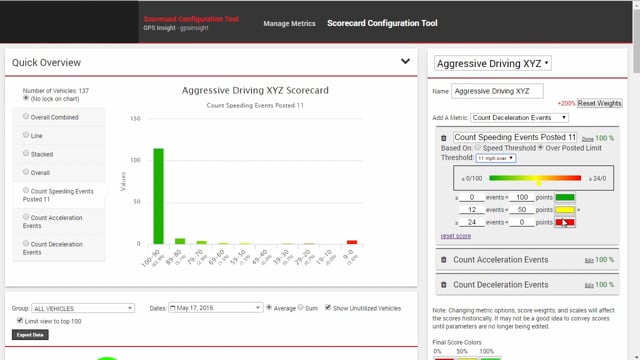The height and width of the screenshot is (360, 640).
Task: Click trash icon for Count Deceleration Events
Action: (x=444, y=284)
